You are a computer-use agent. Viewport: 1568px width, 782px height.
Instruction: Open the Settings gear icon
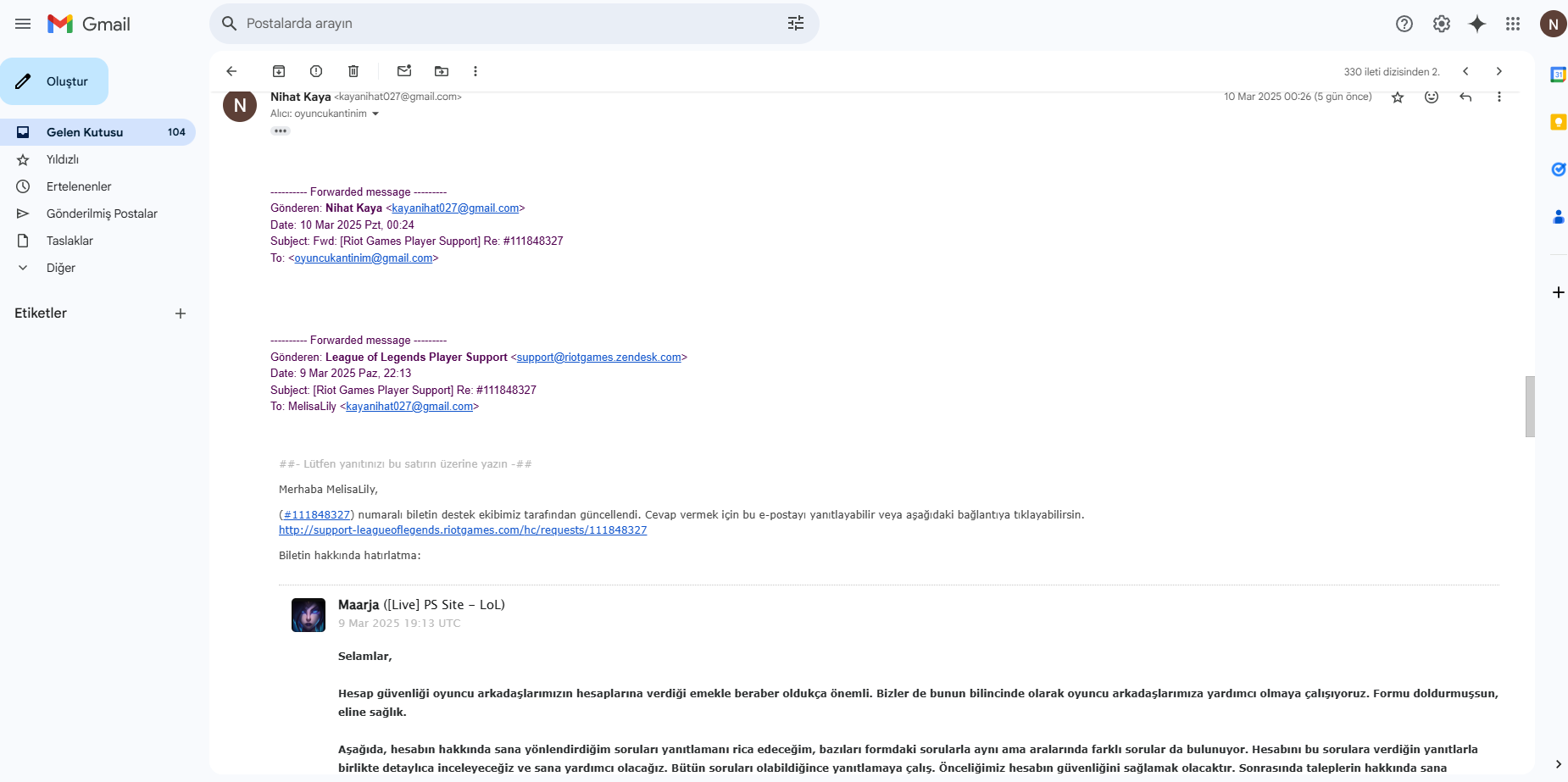pyautogui.click(x=1442, y=24)
